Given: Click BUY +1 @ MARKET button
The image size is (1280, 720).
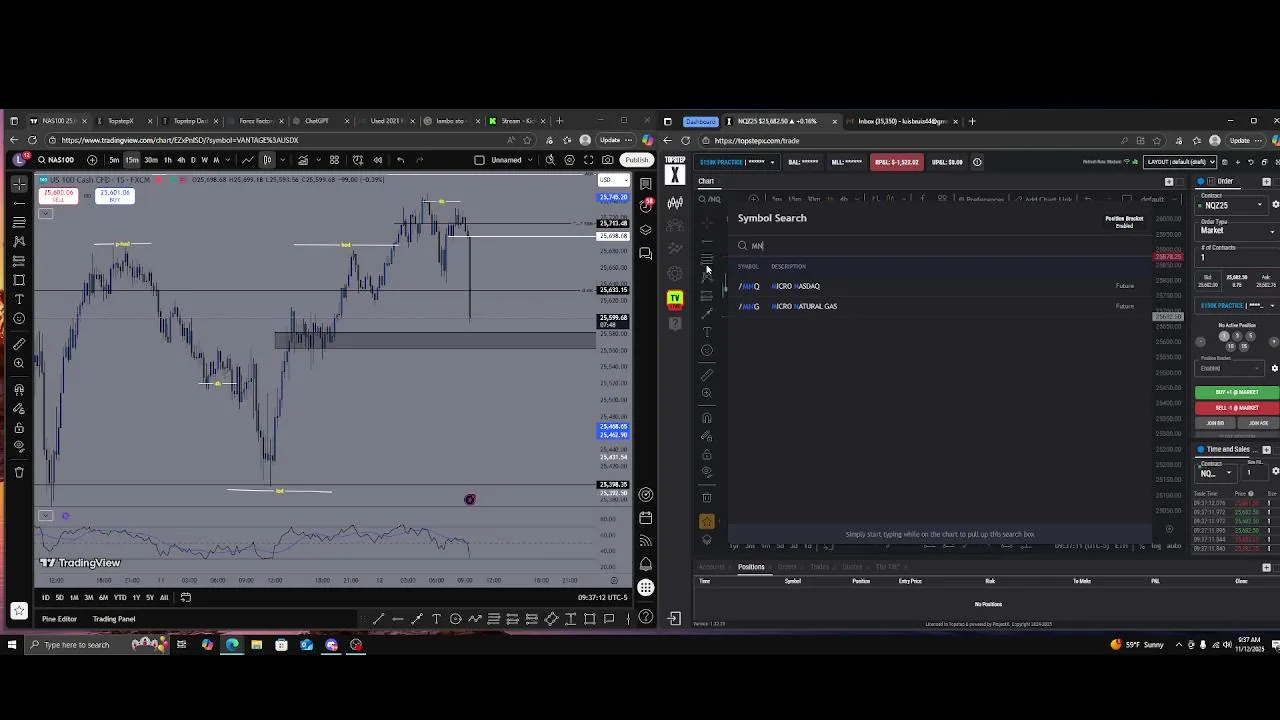Looking at the screenshot, I should point(1237,393).
